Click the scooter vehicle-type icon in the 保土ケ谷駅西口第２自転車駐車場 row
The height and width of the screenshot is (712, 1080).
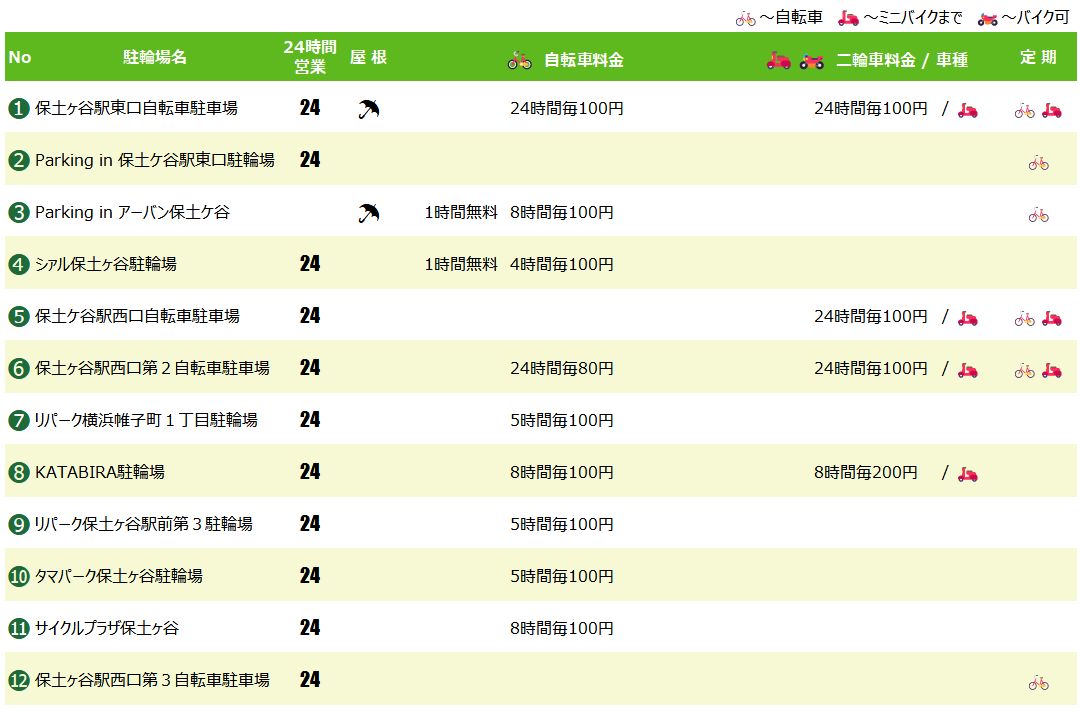coord(968,370)
